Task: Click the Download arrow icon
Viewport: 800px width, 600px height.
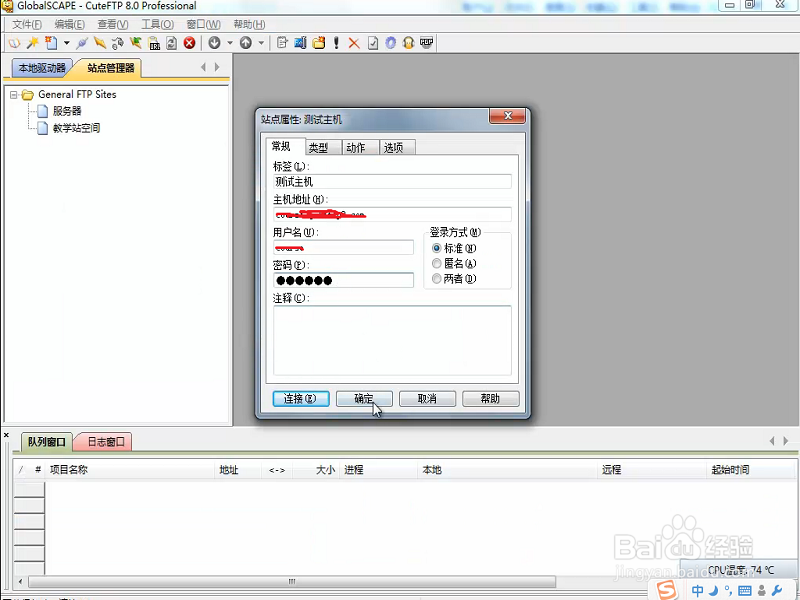Action: 214,43
